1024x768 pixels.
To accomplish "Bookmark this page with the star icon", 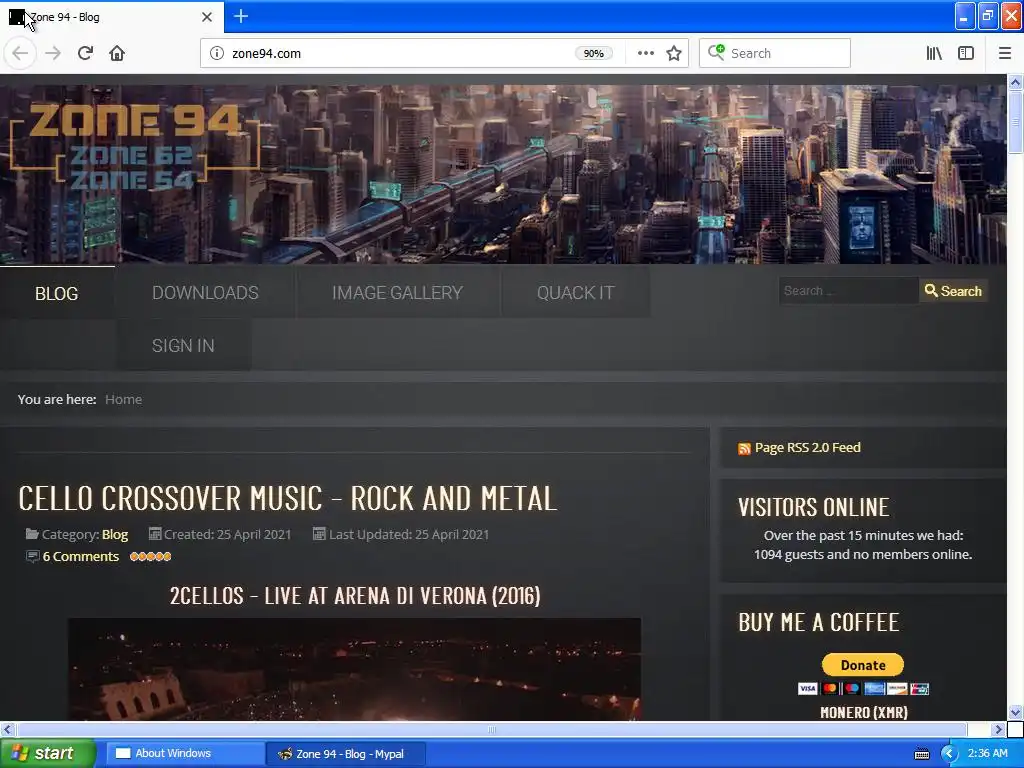I will click(674, 54).
